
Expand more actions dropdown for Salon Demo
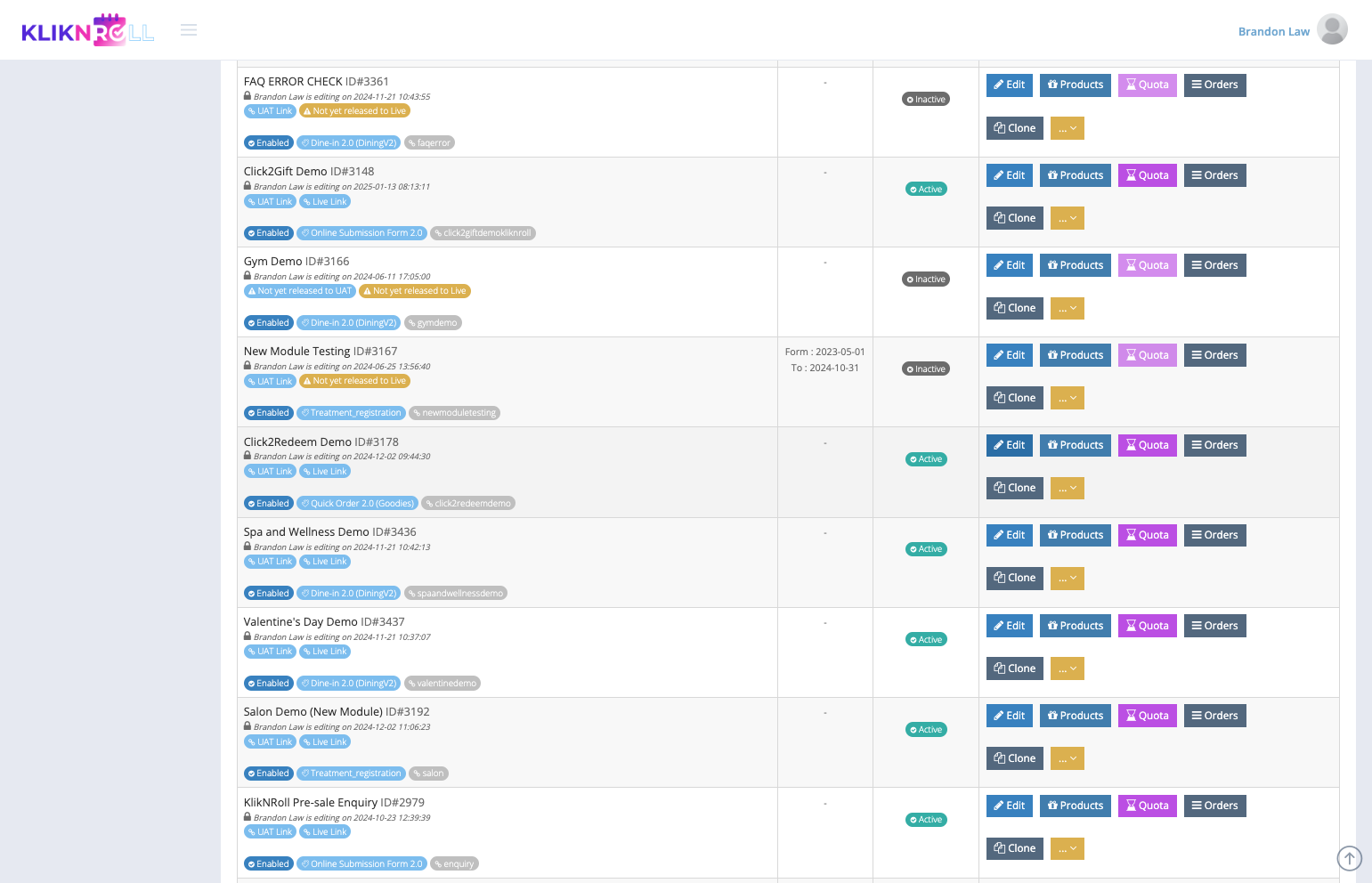pos(1067,758)
